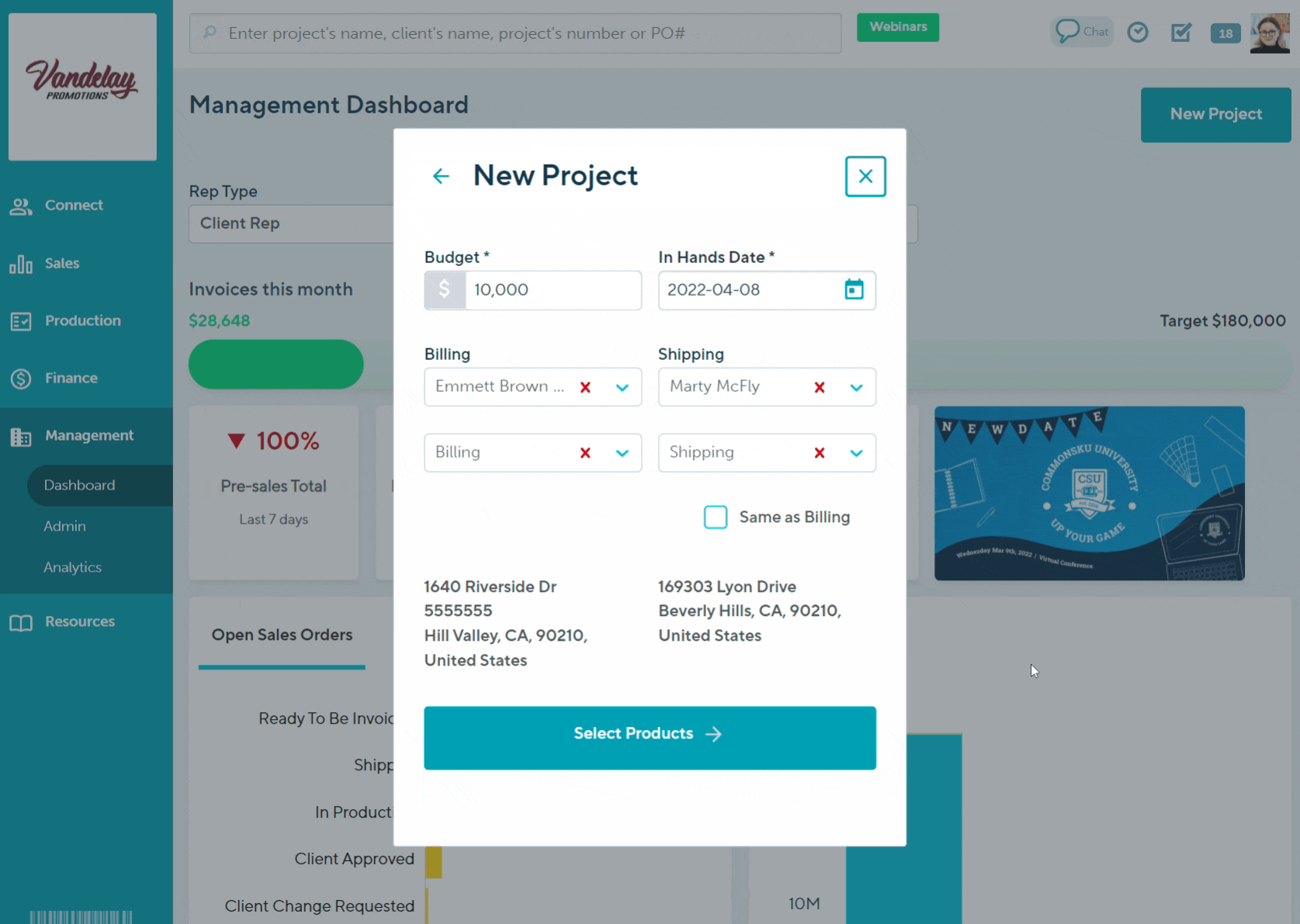The image size is (1300, 924).
Task: Close the New Project dialog
Action: (865, 177)
